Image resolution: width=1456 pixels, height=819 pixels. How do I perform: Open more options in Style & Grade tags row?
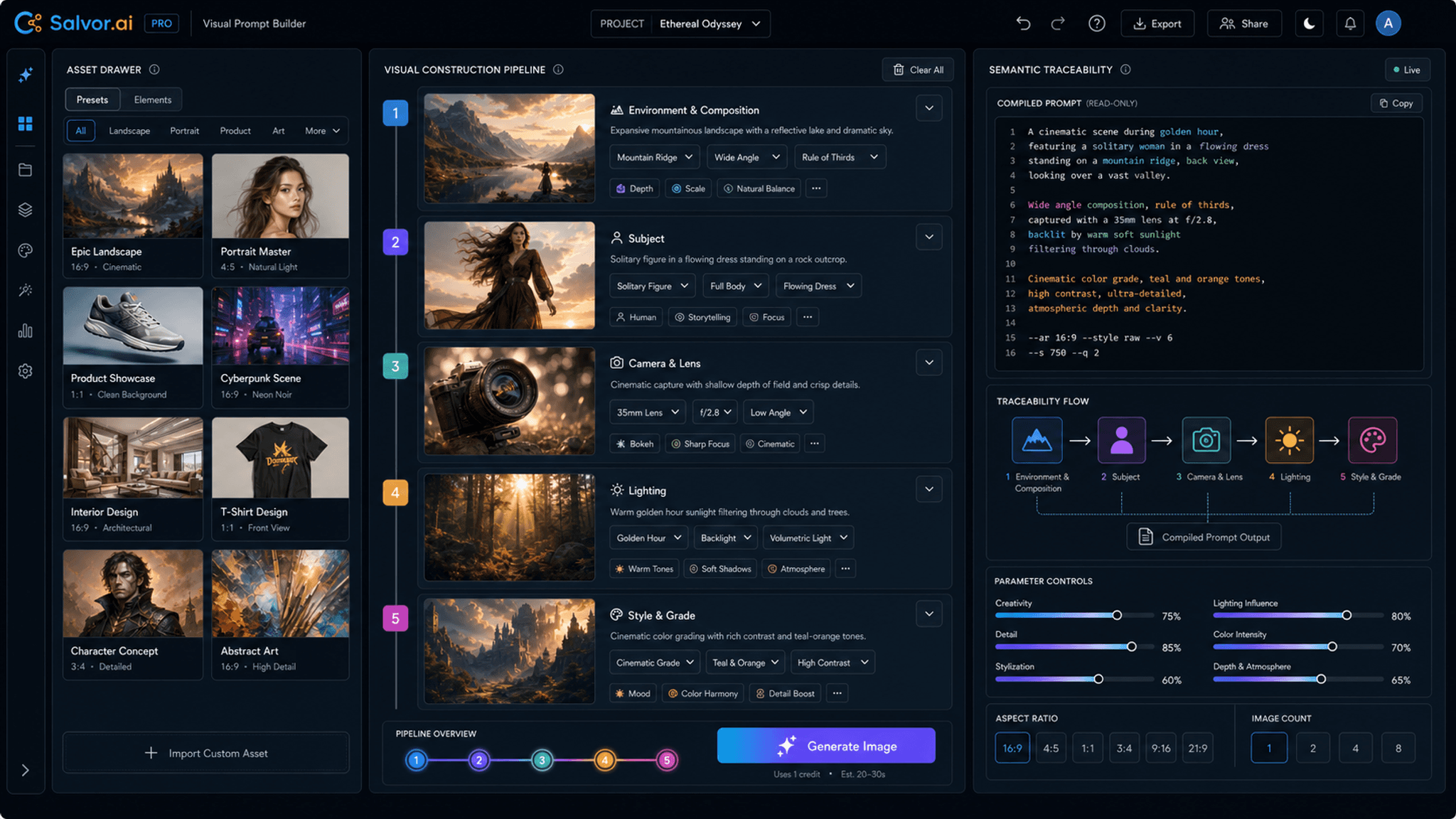(837, 693)
